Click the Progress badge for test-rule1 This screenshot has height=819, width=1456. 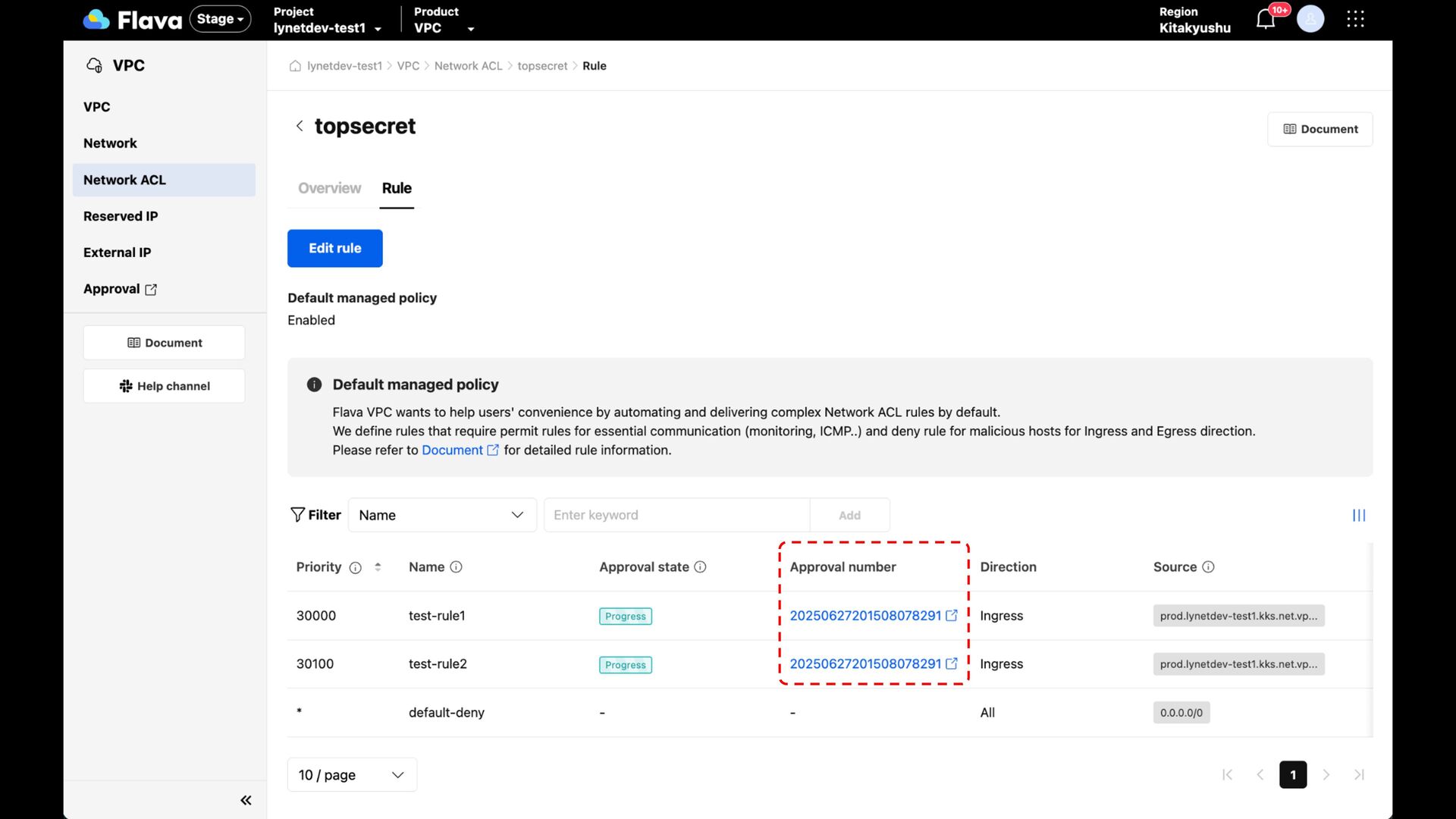click(626, 616)
